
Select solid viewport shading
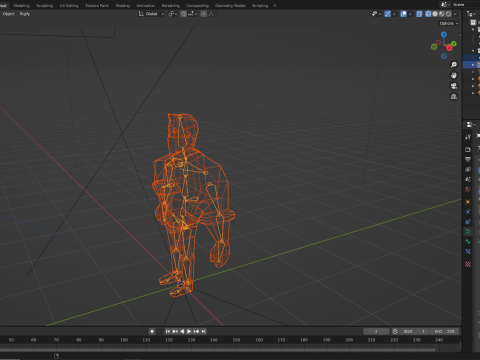click(435, 14)
